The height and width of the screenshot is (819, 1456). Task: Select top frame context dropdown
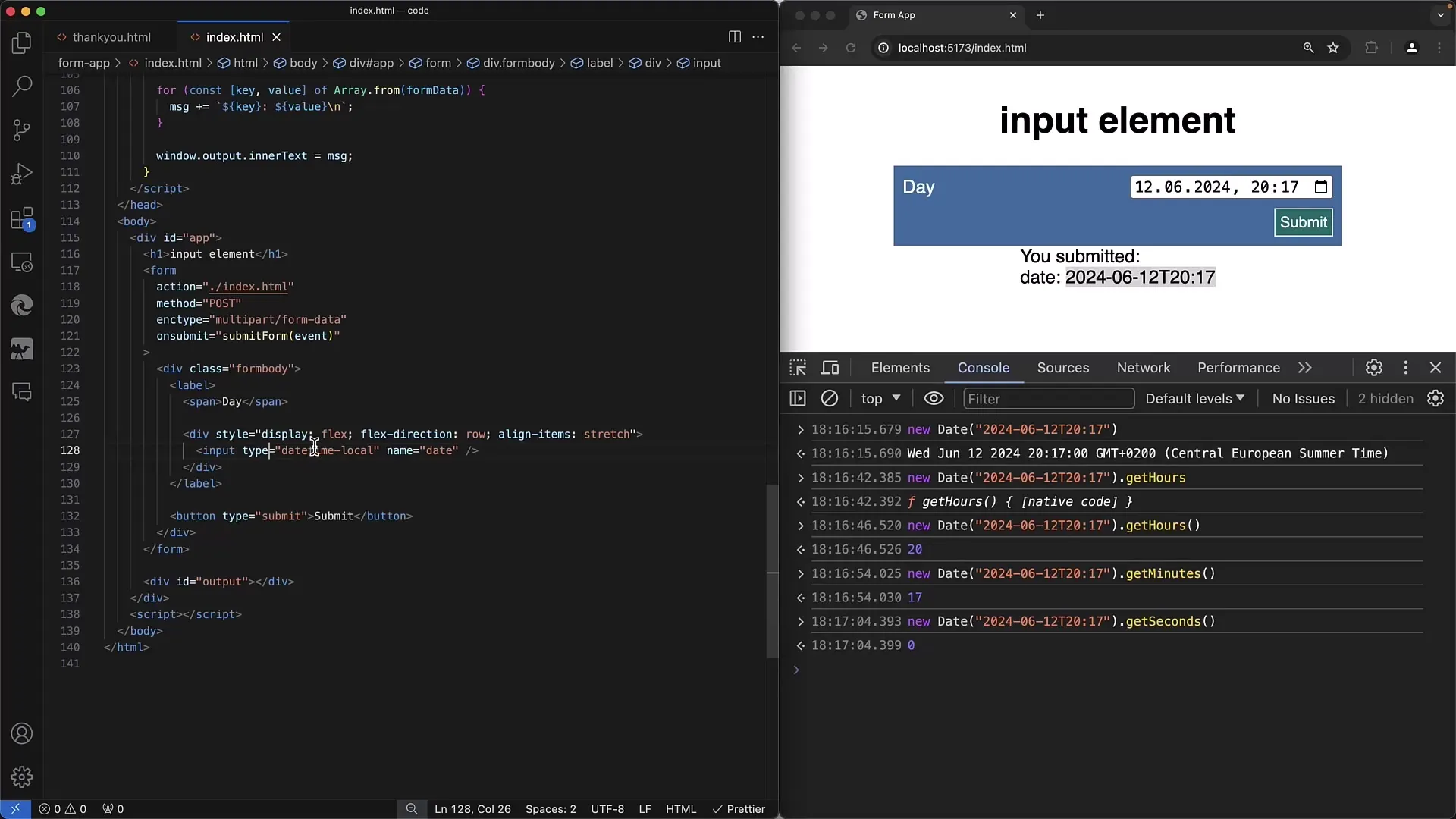pyautogui.click(x=880, y=398)
